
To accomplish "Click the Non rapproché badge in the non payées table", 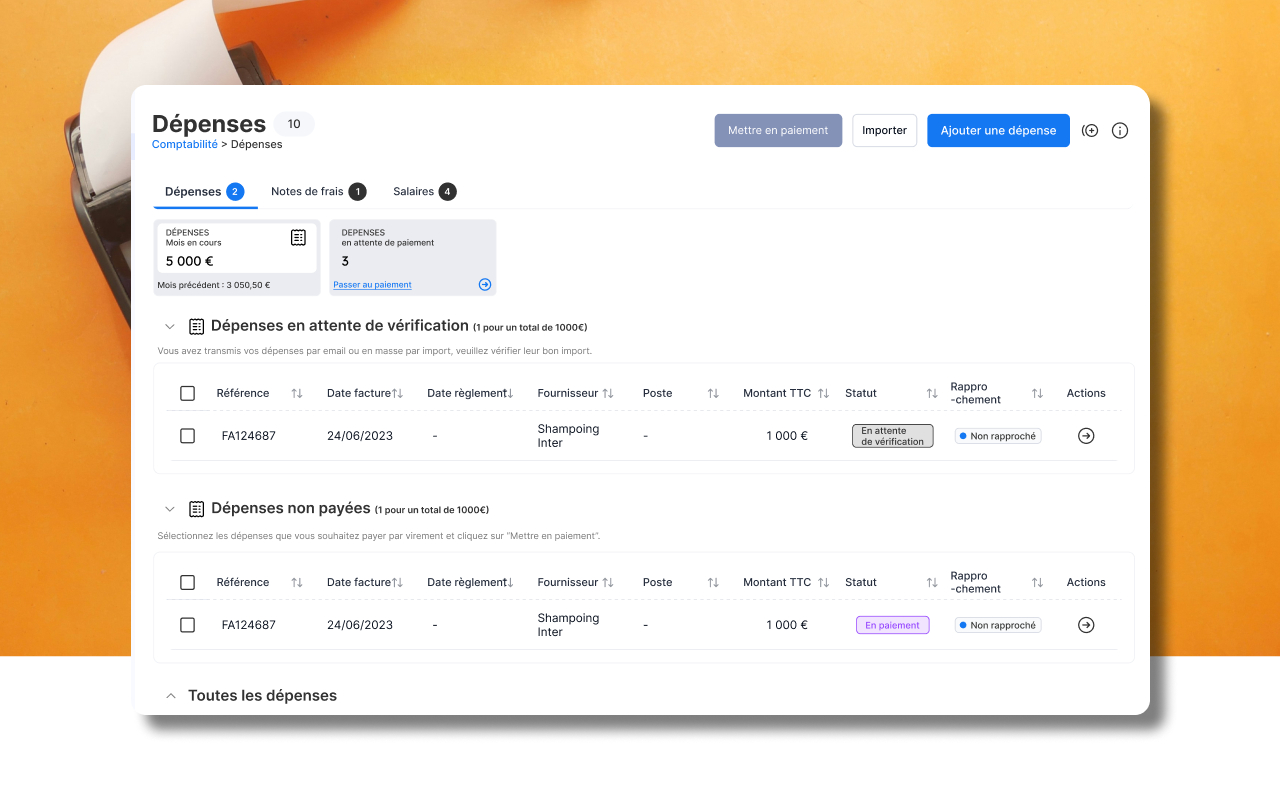I will (x=998, y=625).
